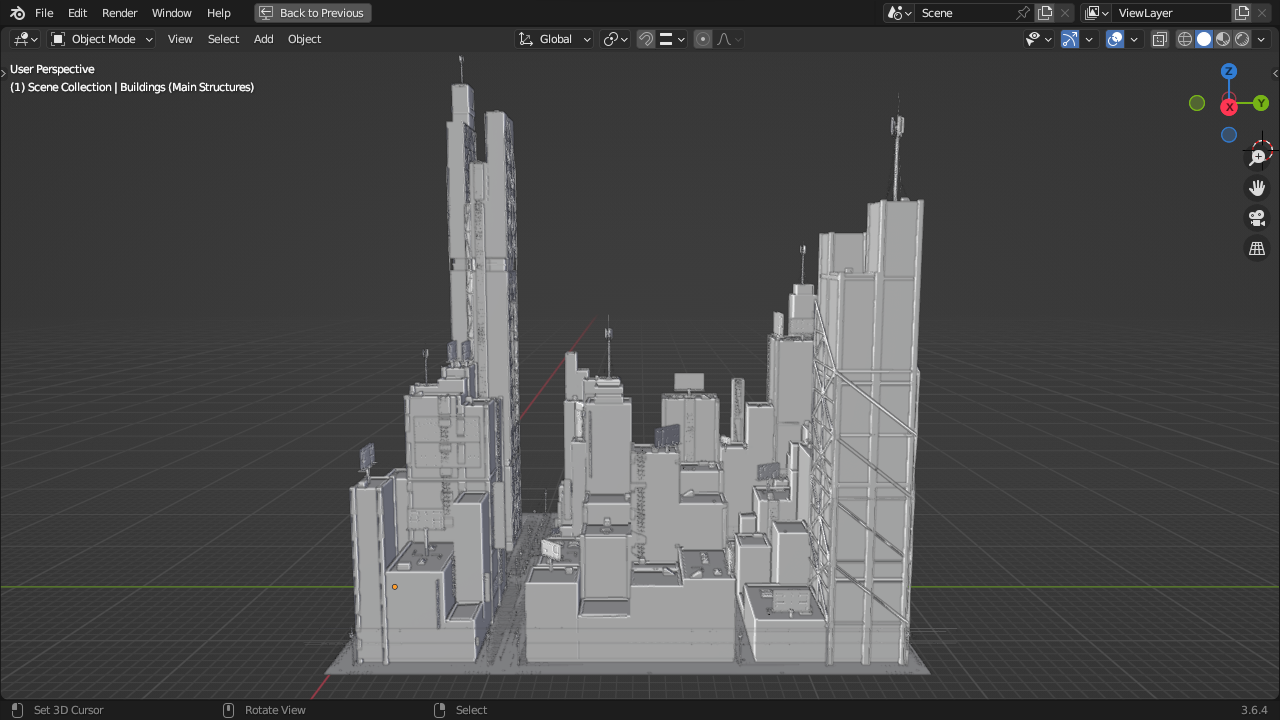Select the hand pan-view icon
Viewport: 1280px width, 720px height.
pyautogui.click(x=1257, y=187)
